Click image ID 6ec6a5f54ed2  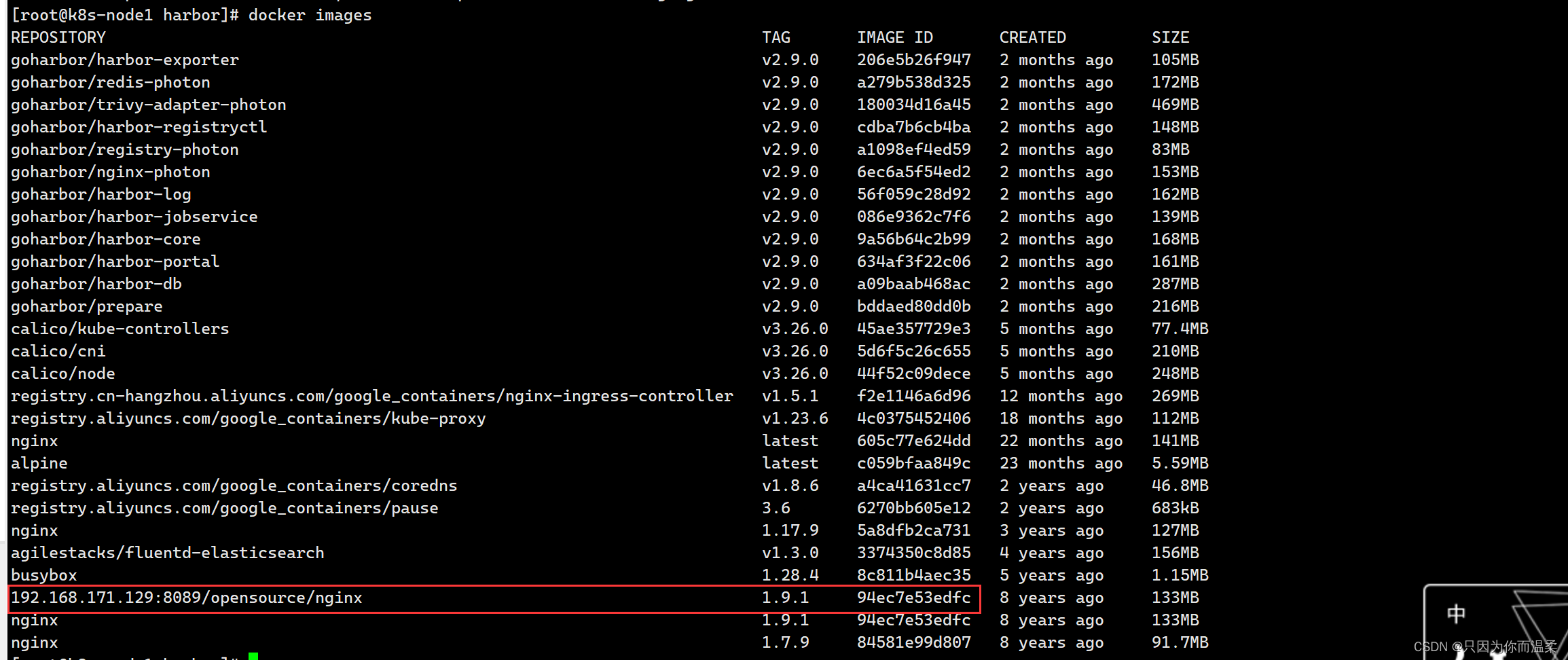(914, 172)
